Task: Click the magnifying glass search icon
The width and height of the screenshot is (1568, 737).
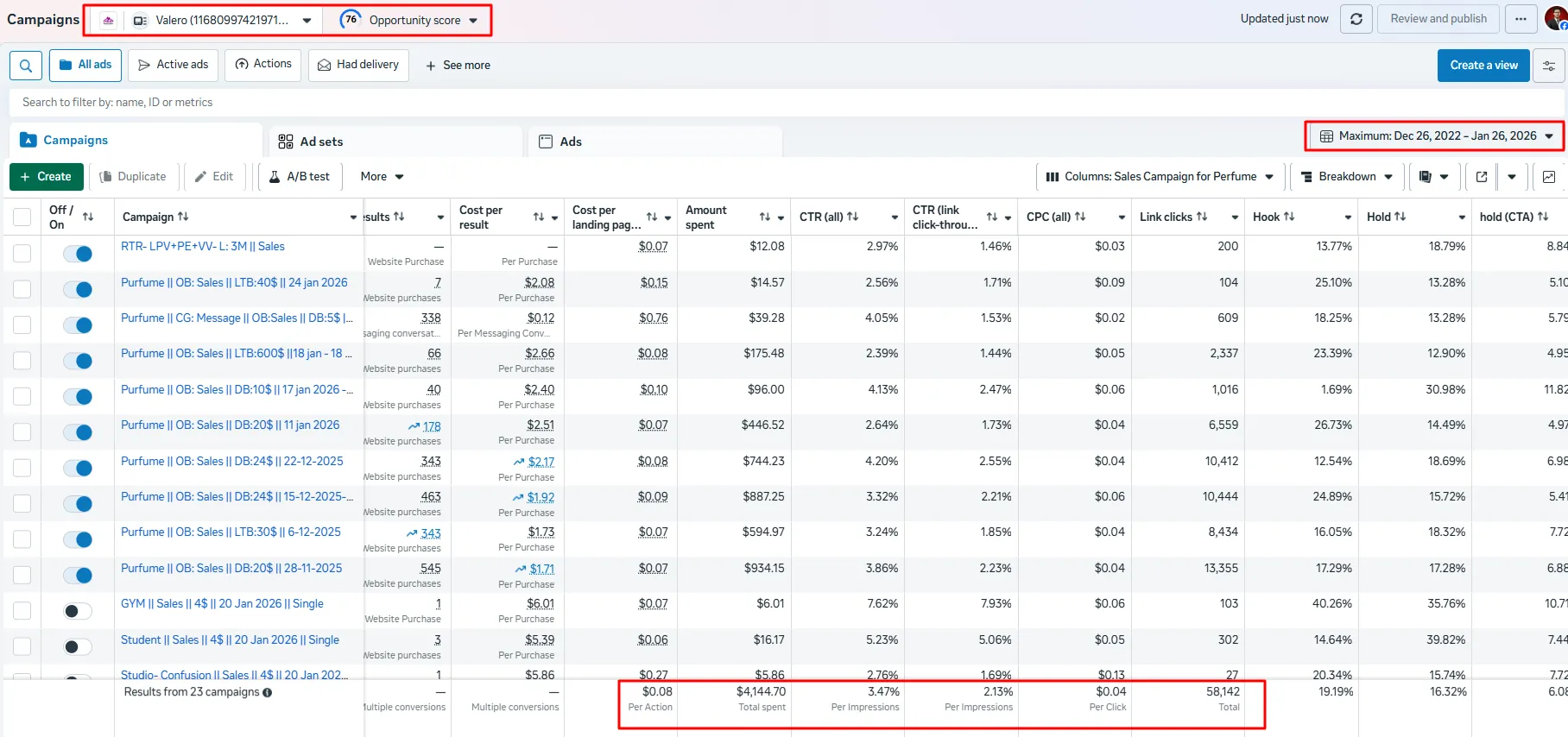Action: coord(26,66)
